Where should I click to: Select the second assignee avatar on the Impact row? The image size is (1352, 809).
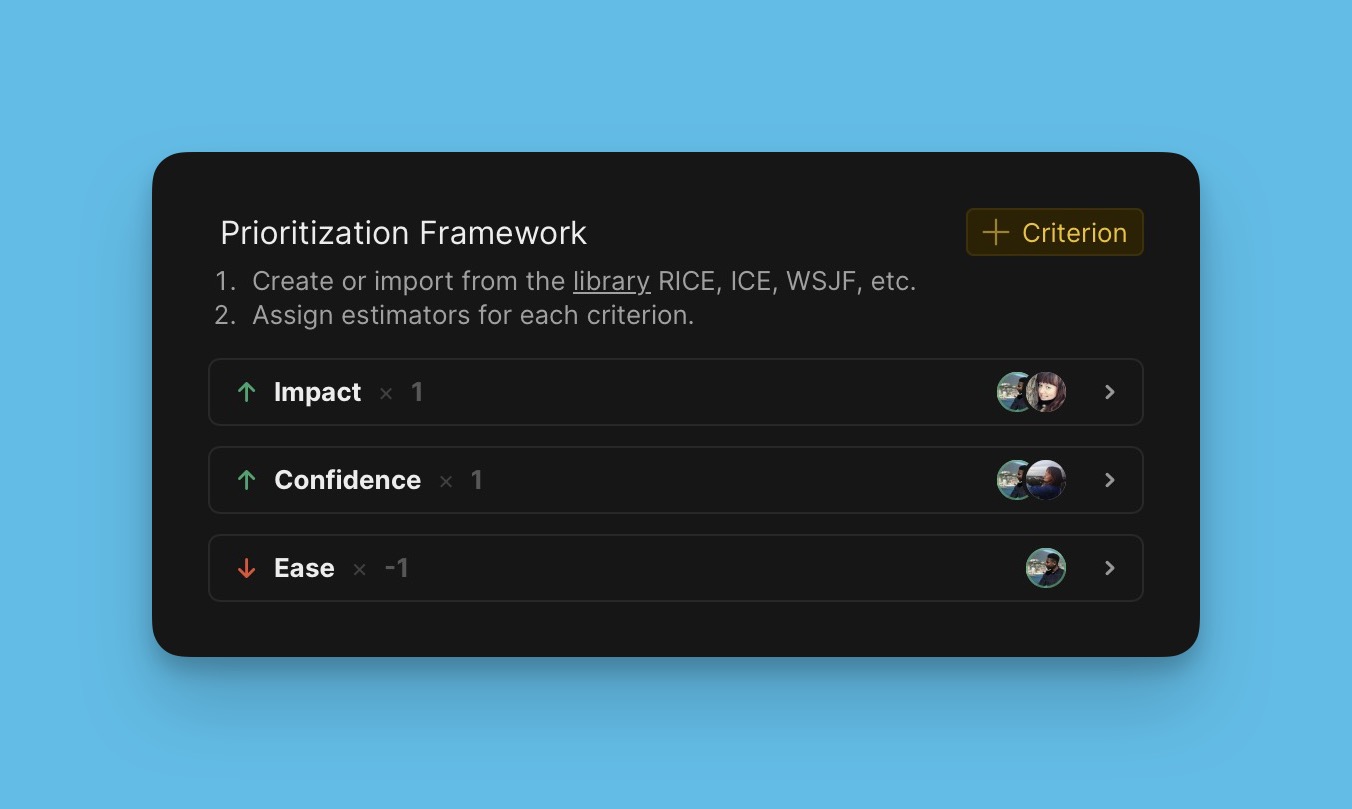1047,392
